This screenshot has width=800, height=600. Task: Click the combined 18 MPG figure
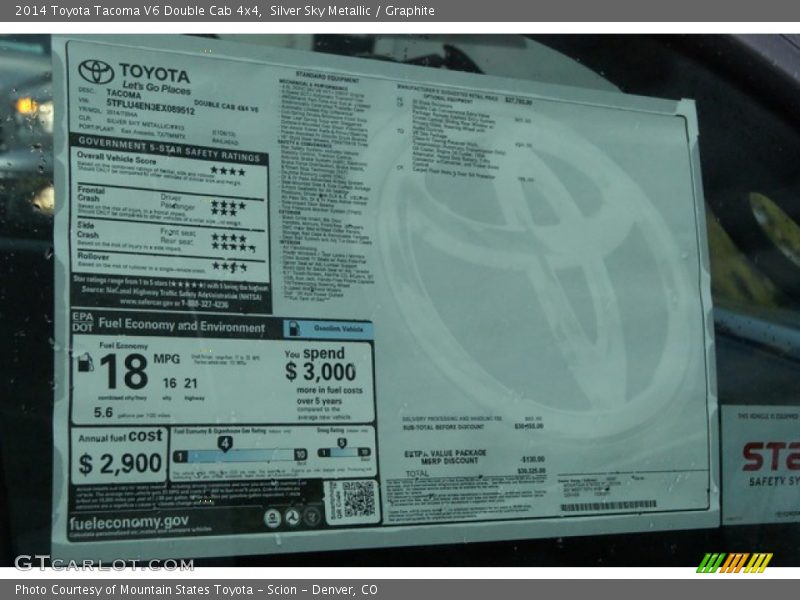coord(124,371)
